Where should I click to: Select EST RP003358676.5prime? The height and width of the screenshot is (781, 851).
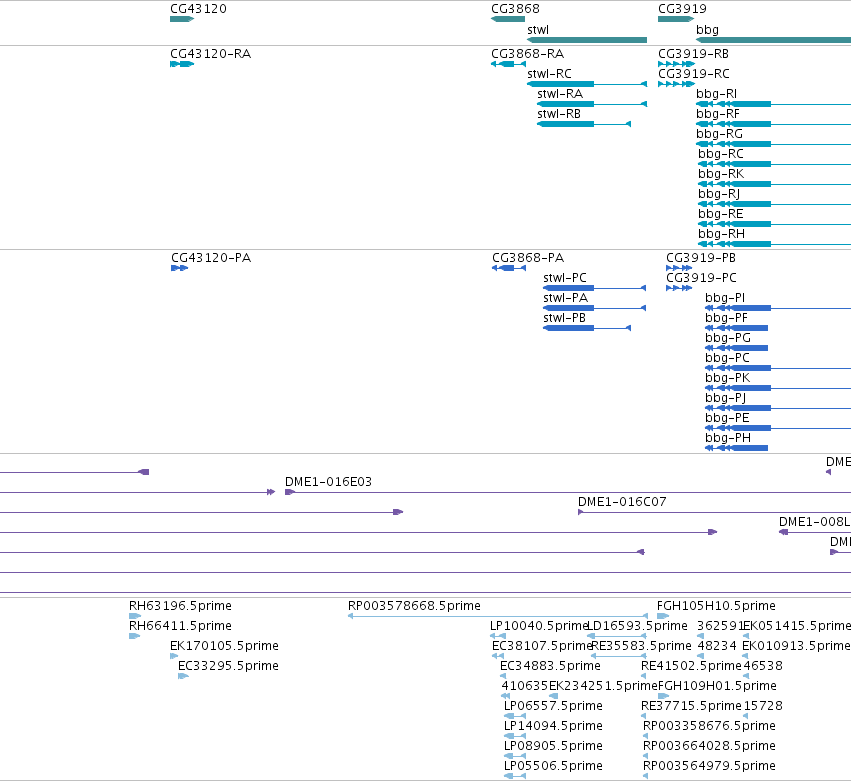(x=646, y=736)
